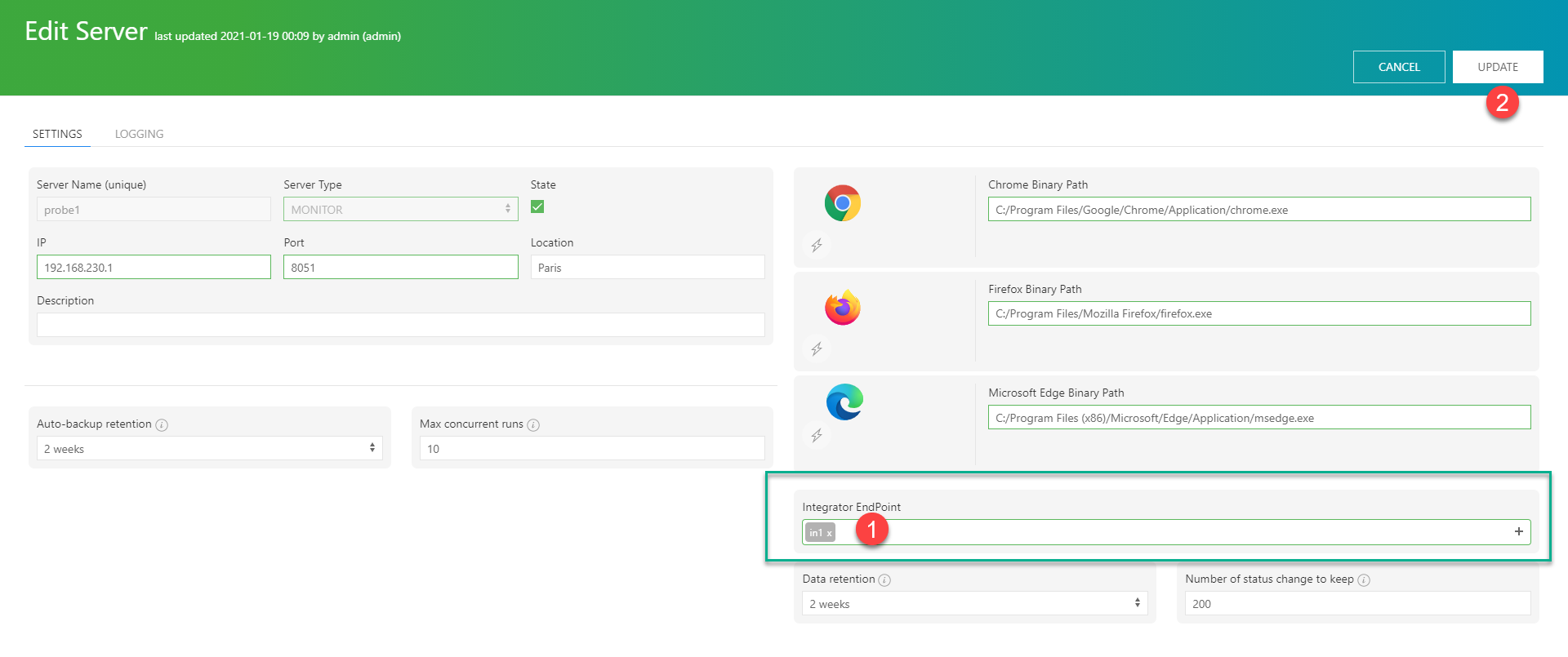Click the Server Name field probe1
Viewport: 1568px width, 657px height.
[x=154, y=209]
